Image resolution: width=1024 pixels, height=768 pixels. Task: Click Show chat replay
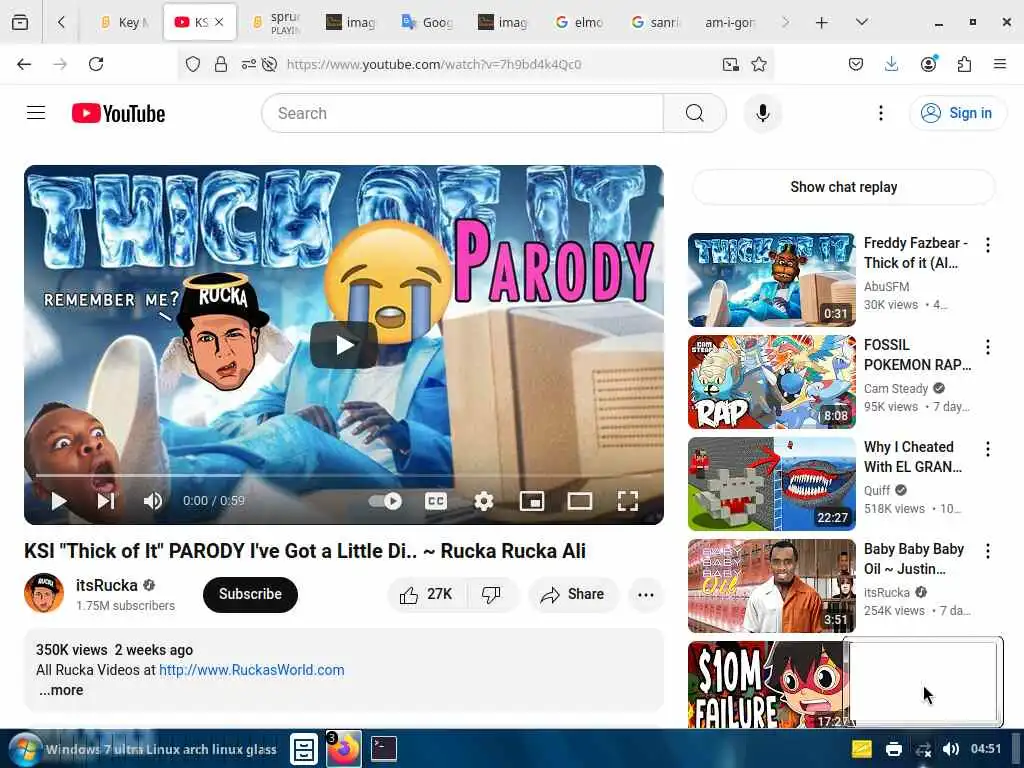(843, 187)
